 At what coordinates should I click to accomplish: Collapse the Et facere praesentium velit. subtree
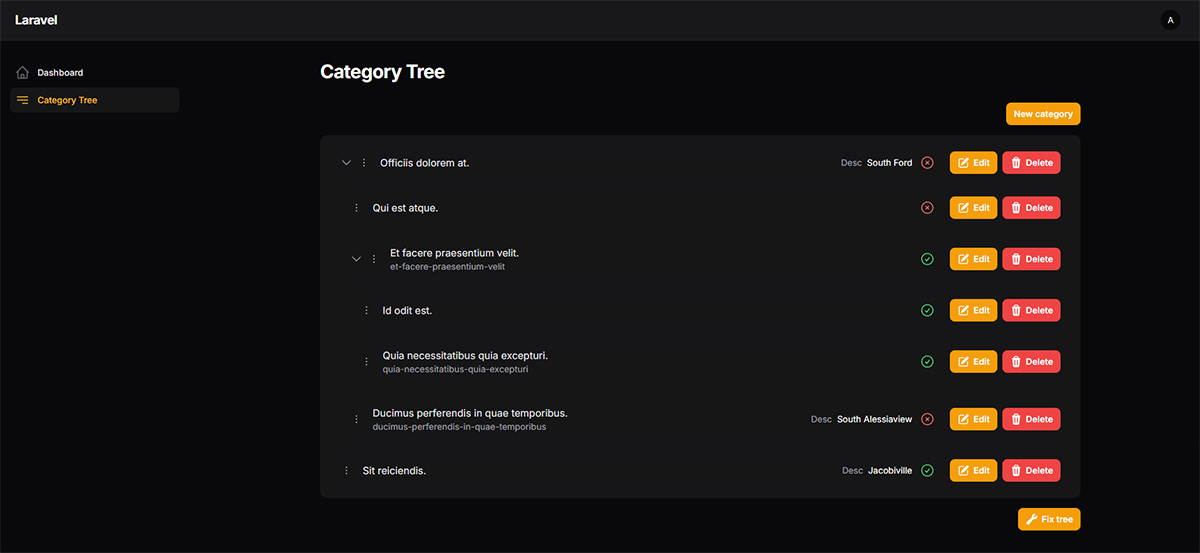click(x=356, y=259)
